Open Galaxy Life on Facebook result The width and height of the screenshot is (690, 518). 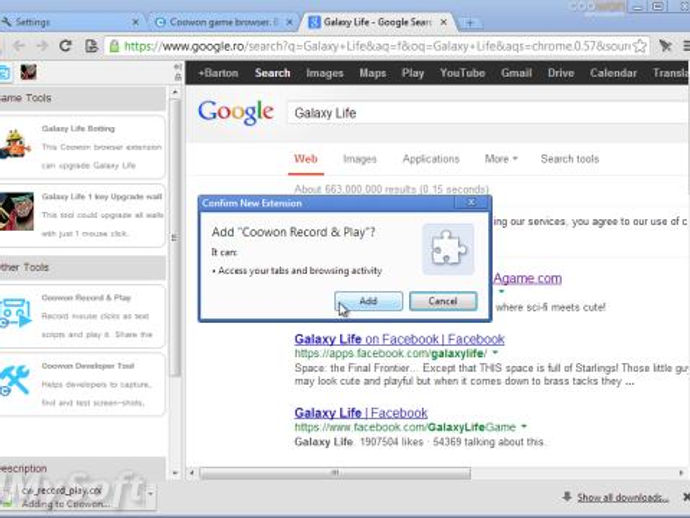(x=399, y=339)
